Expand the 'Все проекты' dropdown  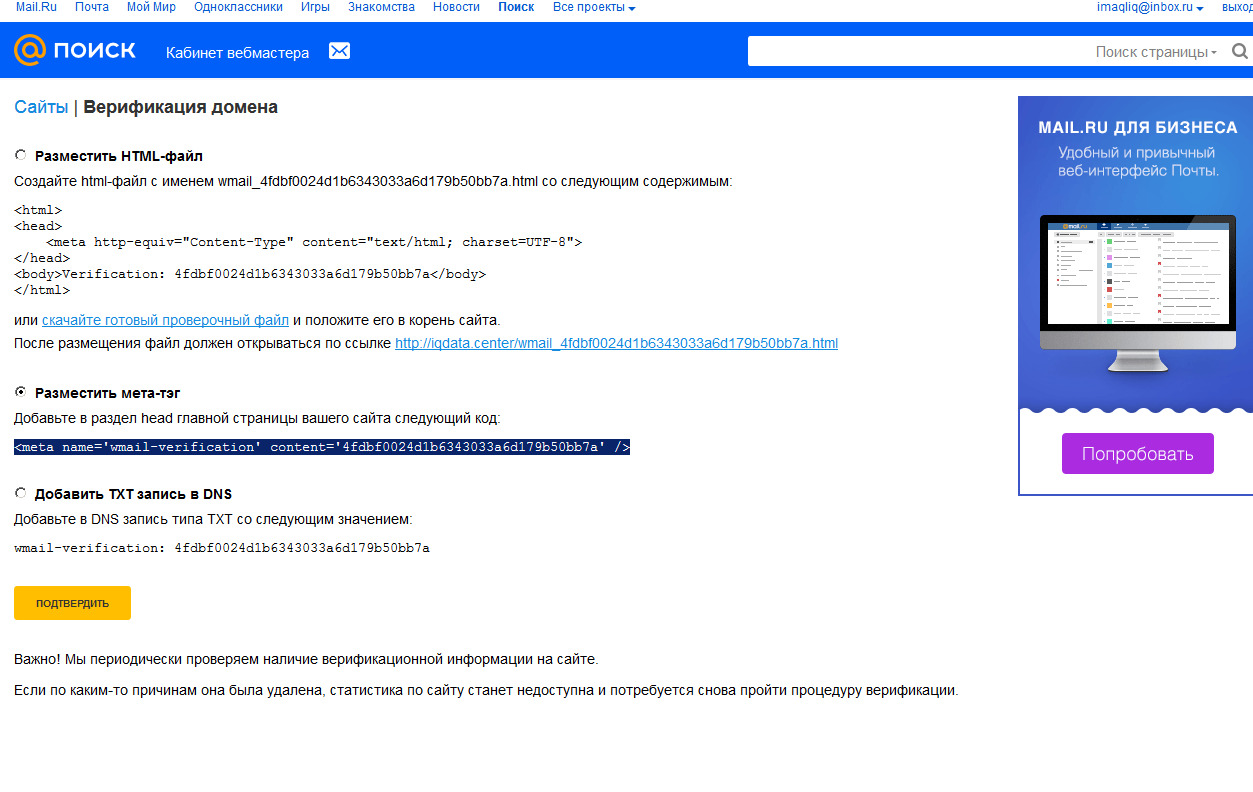tap(594, 7)
